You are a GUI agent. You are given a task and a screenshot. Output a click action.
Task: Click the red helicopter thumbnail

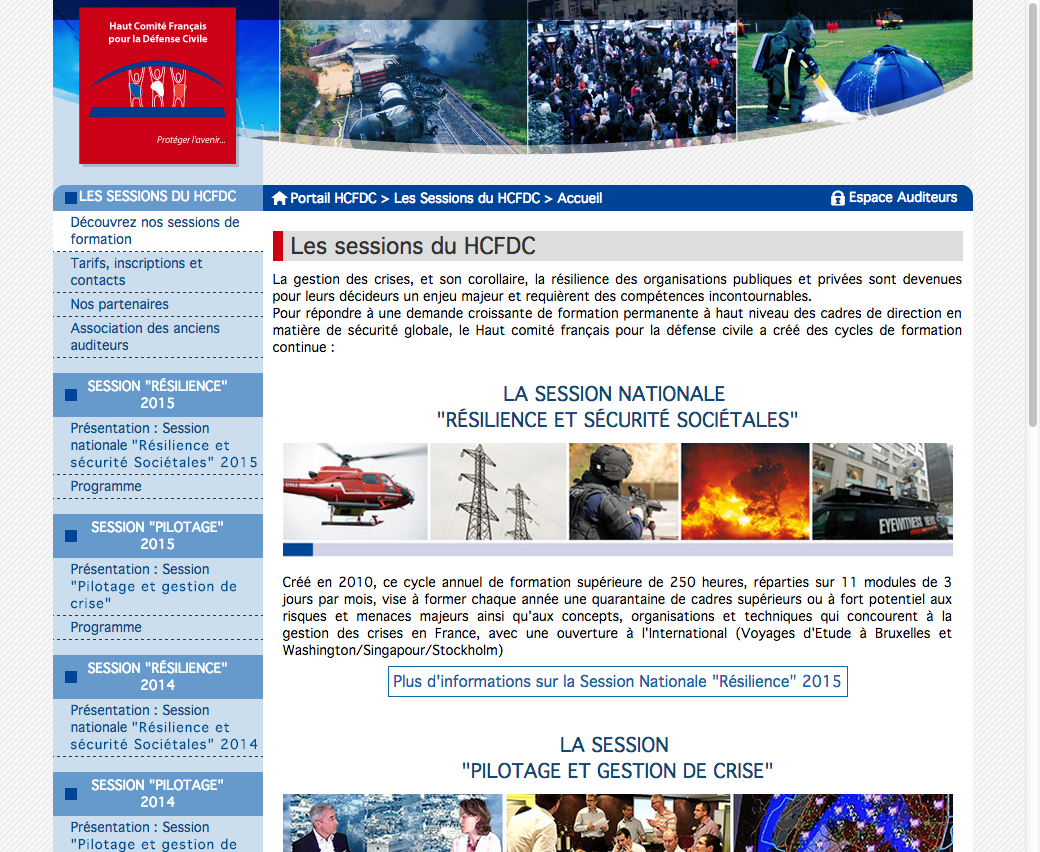356,491
